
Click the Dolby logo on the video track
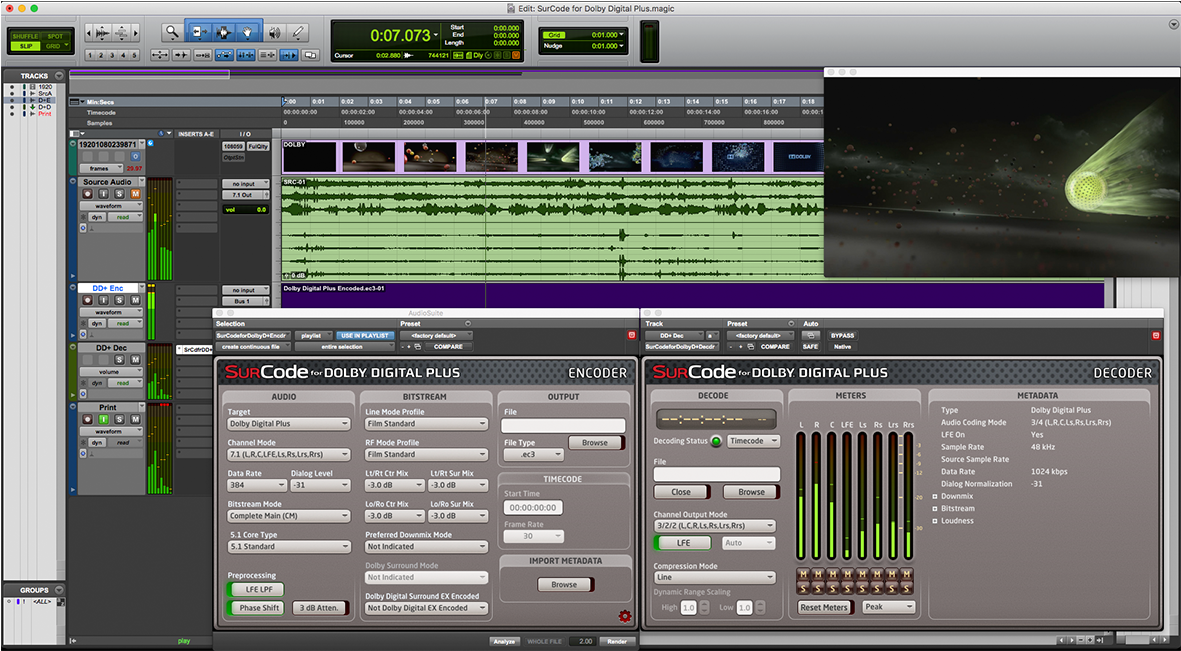pyautogui.click(x=293, y=145)
